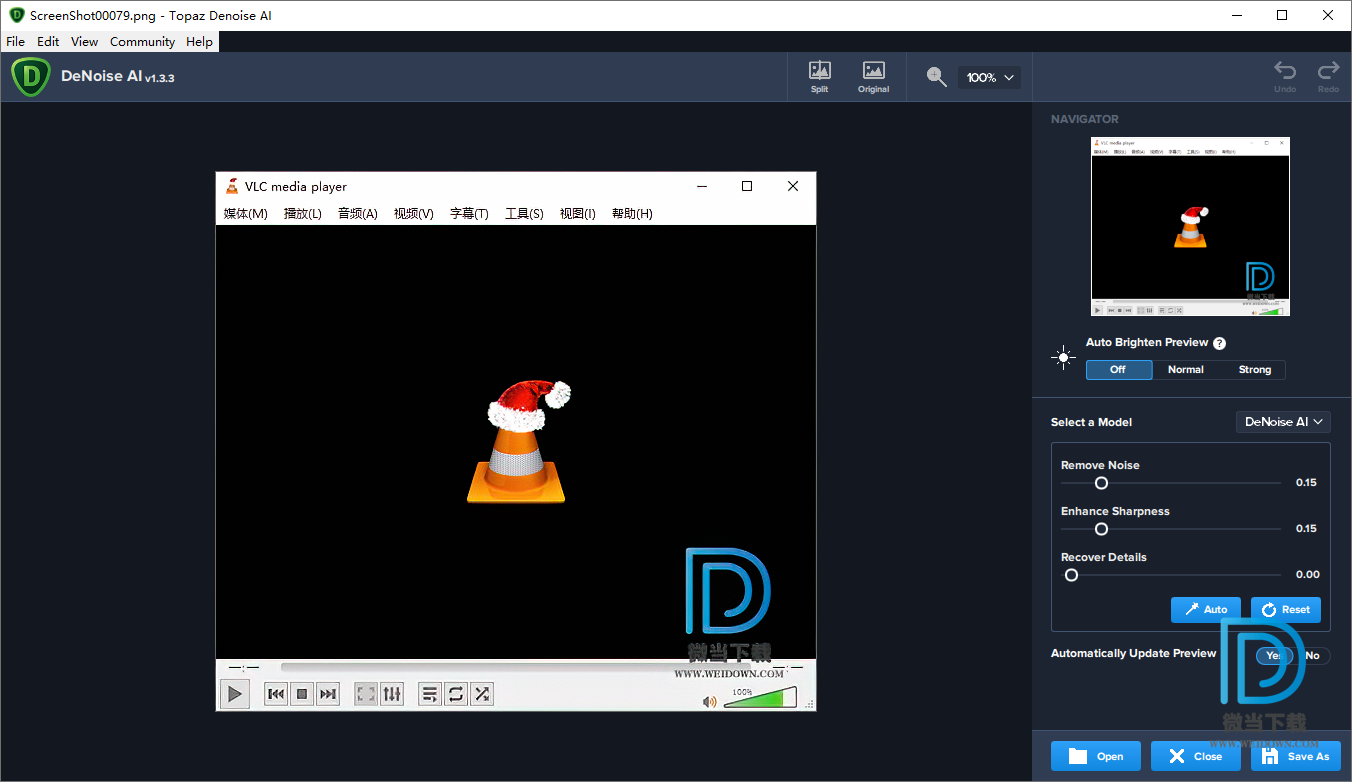Close the current image
1352x782 pixels.
[1196, 756]
